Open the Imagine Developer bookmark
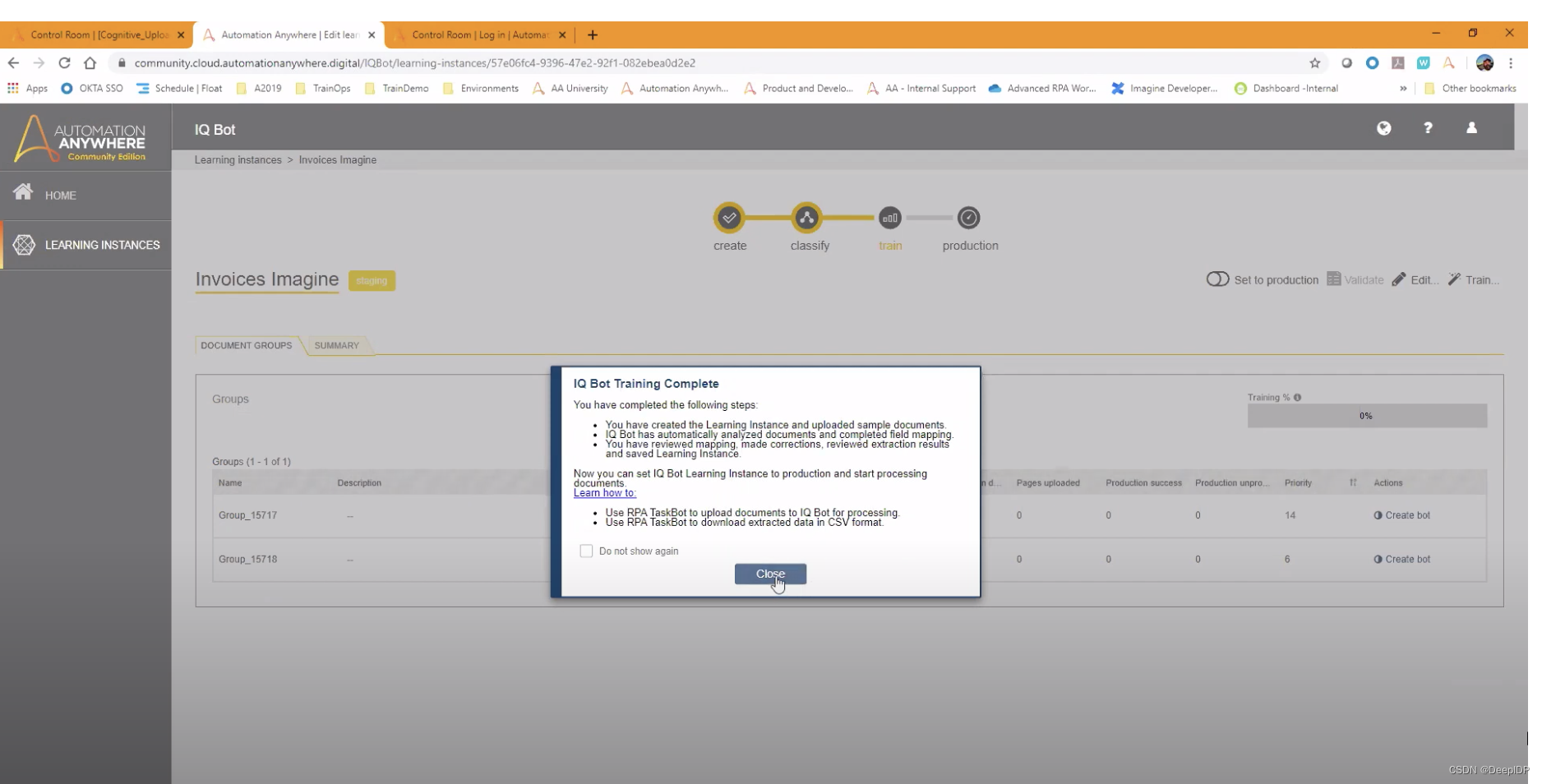The height and width of the screenshot is (784, 1542). point(1164,88)
